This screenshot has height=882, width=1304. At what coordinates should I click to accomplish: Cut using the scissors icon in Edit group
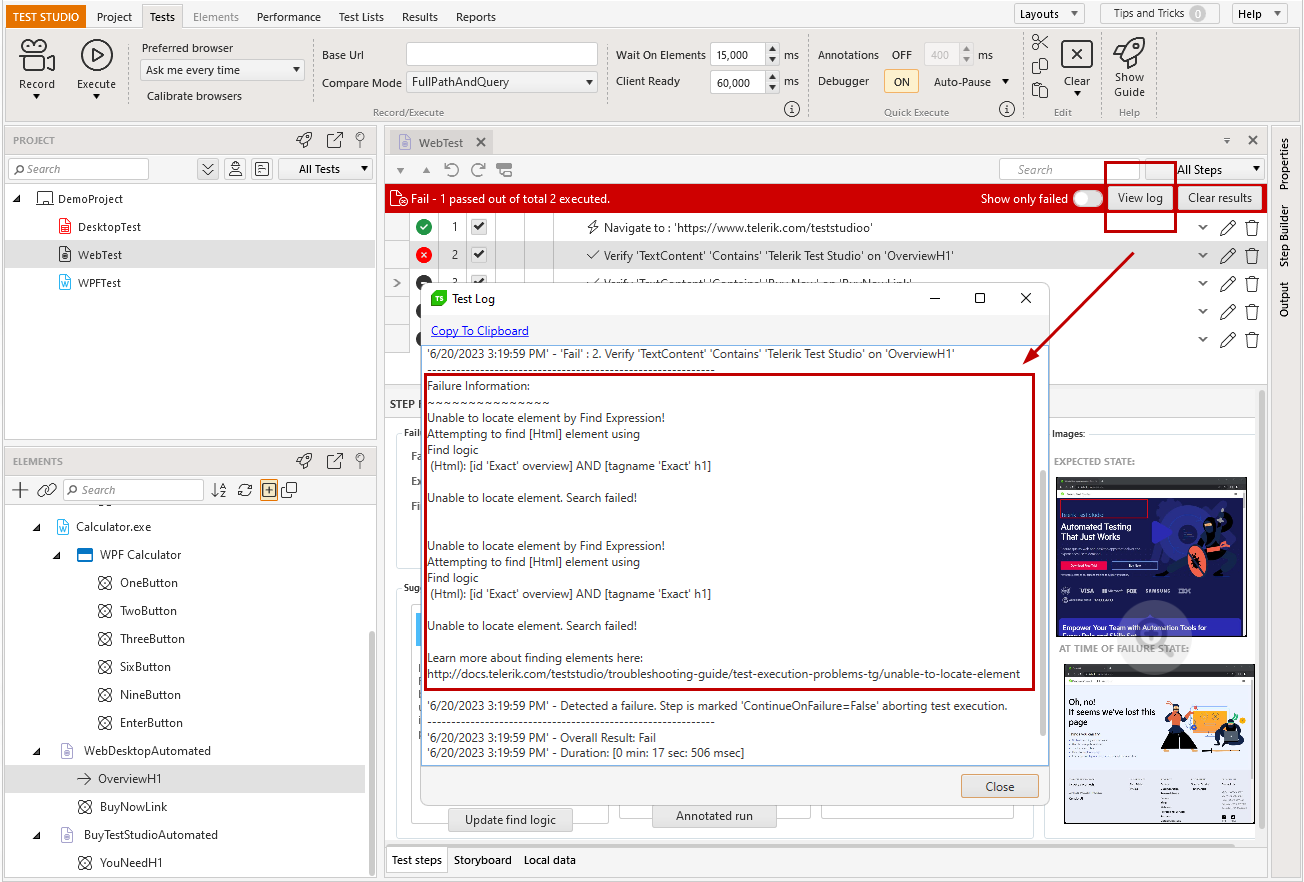point(1040,42)
